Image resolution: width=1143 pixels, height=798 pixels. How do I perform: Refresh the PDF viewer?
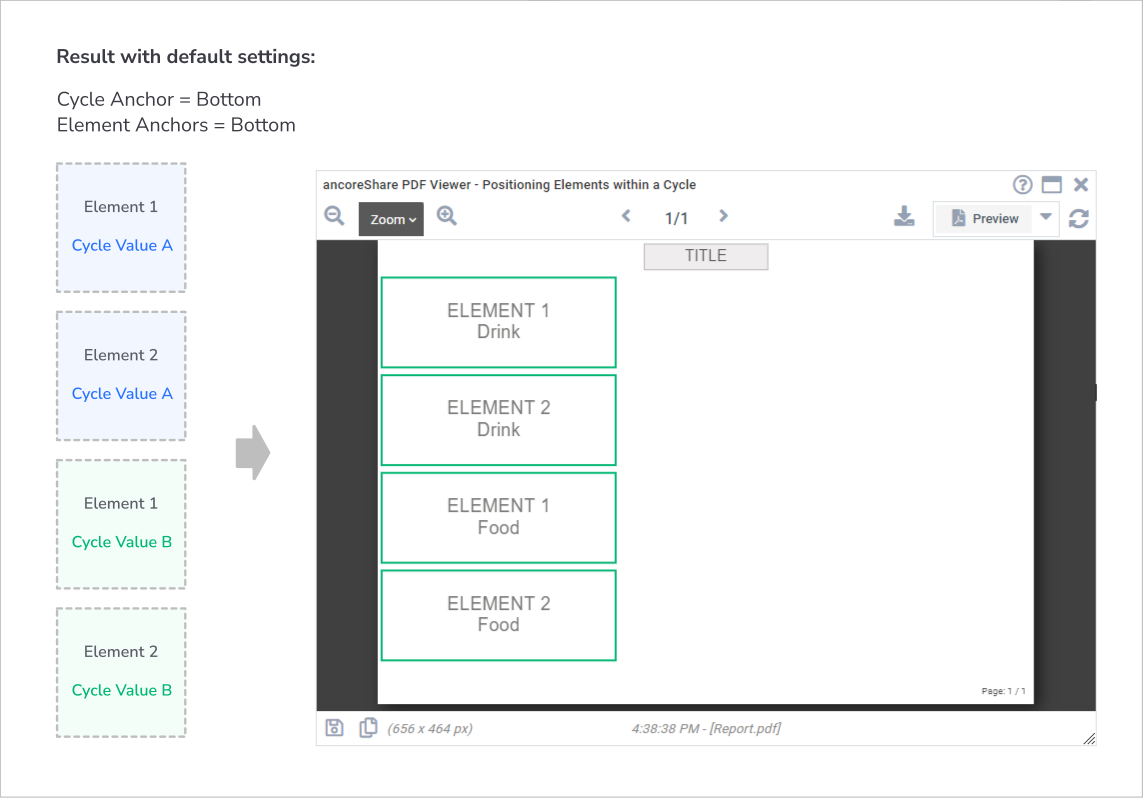click(1079, 219)
